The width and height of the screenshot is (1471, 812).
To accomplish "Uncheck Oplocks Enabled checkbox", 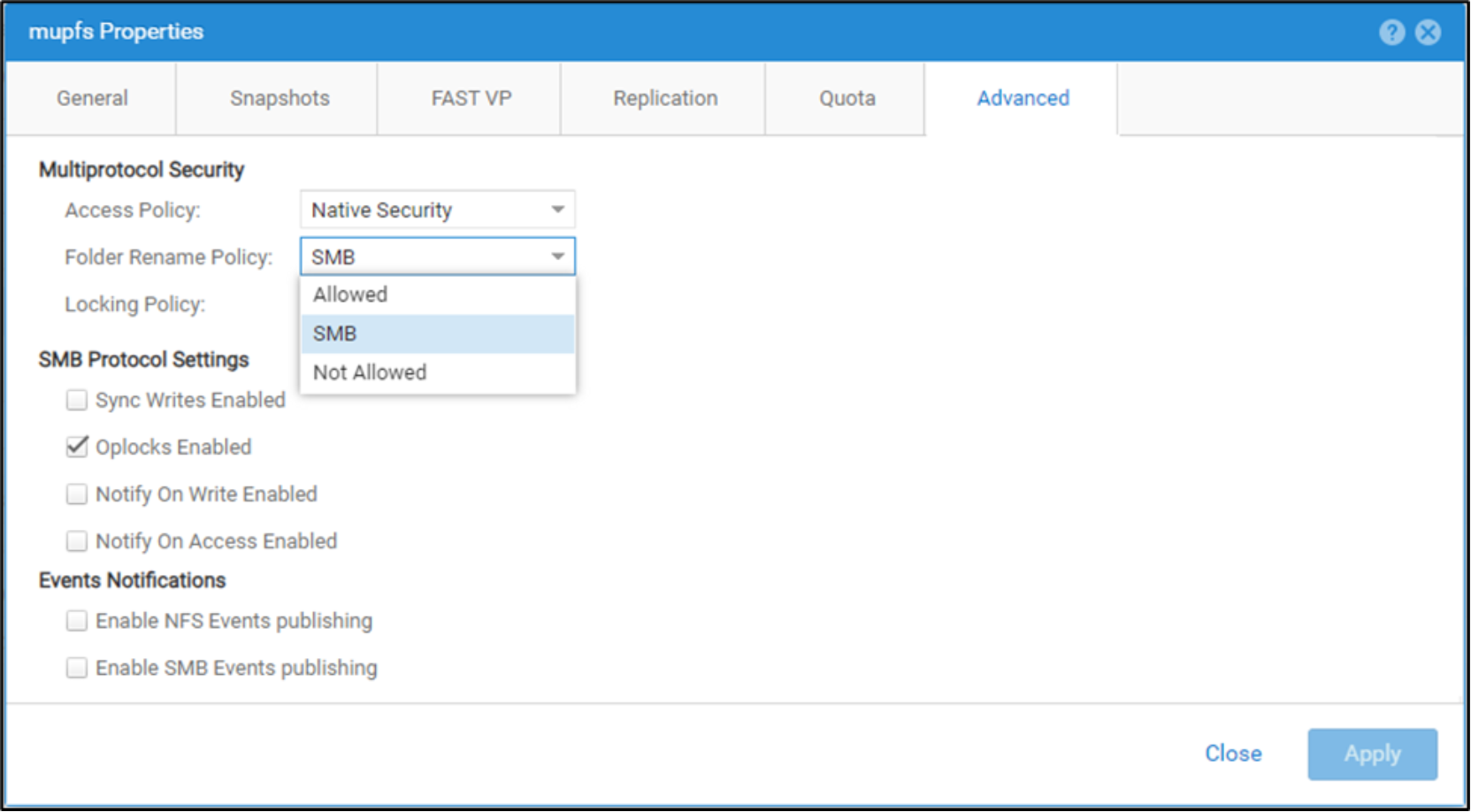I will click(x=77, y=447).
